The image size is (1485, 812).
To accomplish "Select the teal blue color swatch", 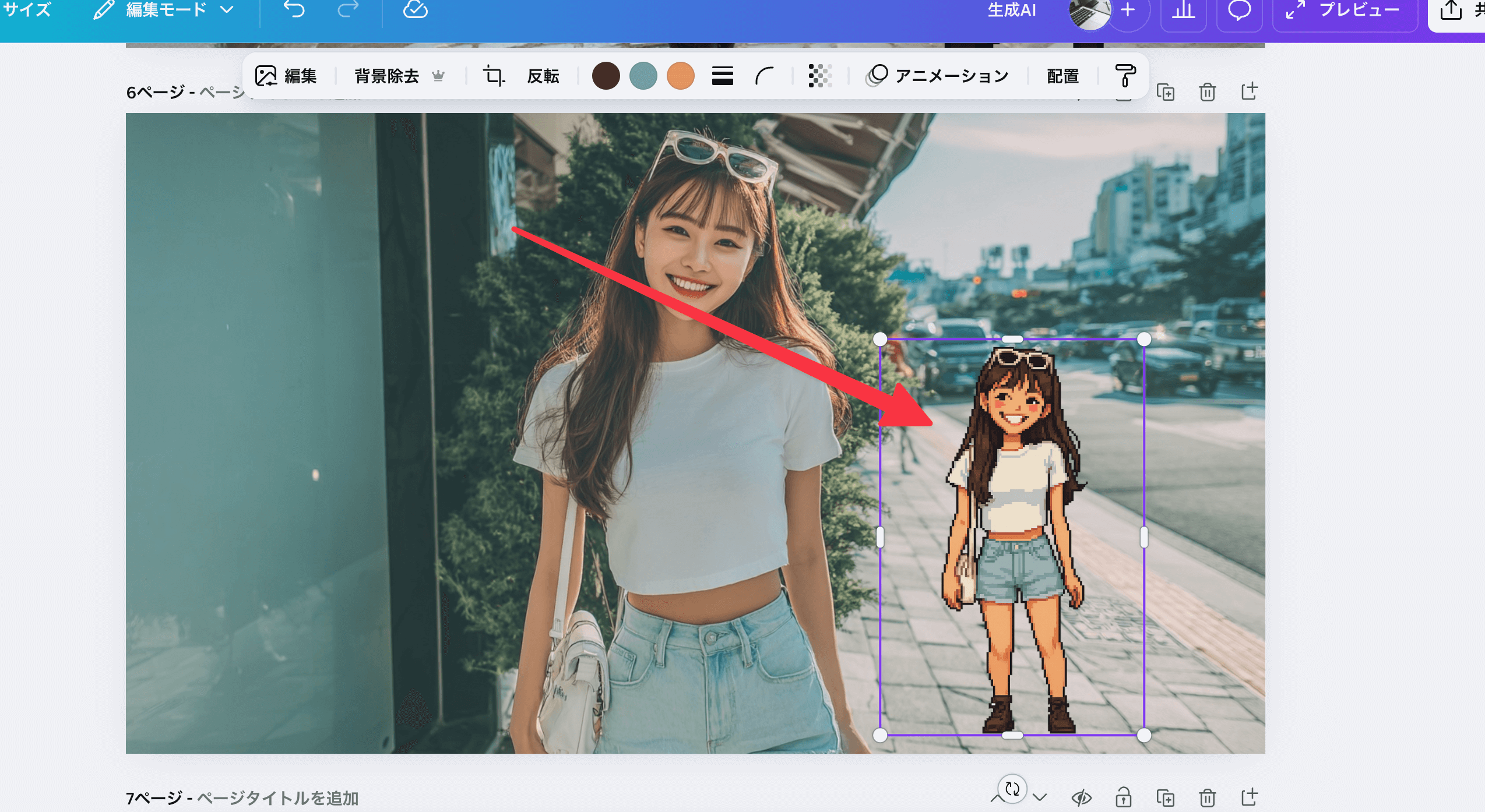I will tap(643, 76).
